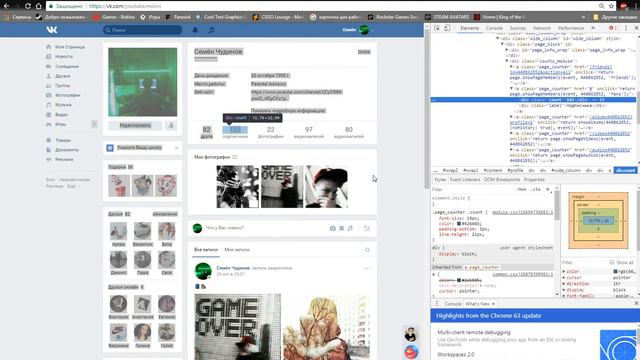
Task: Show more bookmarks chevron
Action: point(583,17)
